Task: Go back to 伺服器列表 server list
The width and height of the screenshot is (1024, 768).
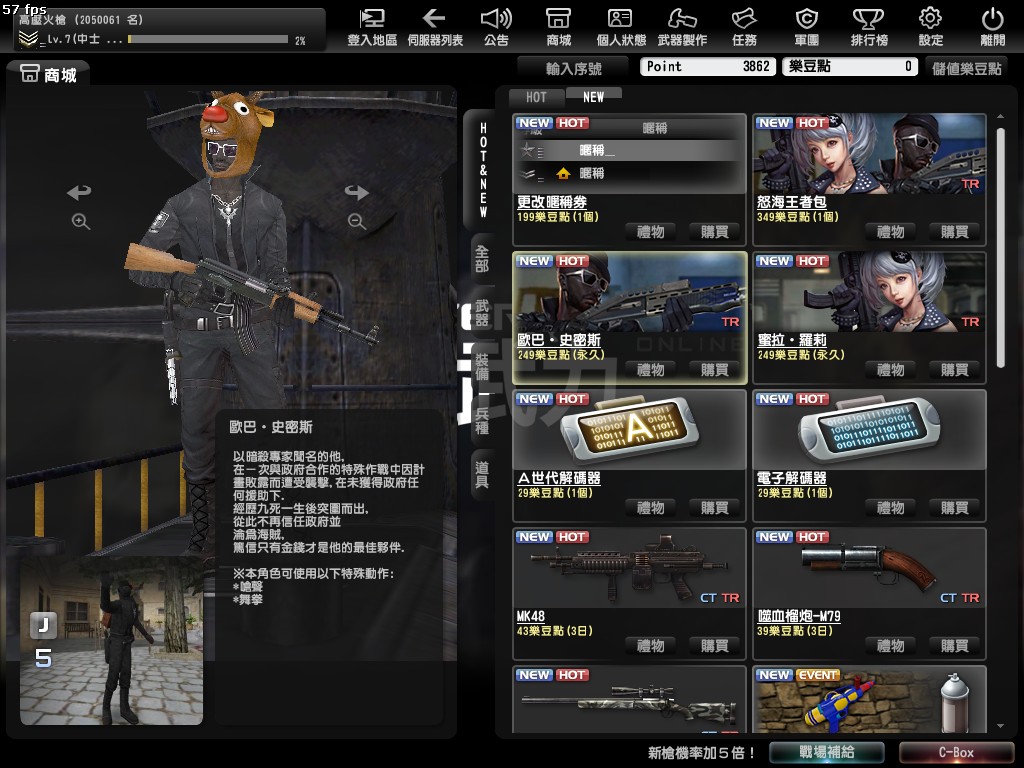Action: (x=434, y=19)
